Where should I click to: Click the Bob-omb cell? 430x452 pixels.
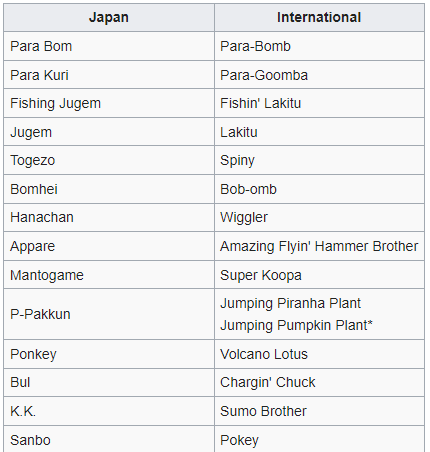319,189
